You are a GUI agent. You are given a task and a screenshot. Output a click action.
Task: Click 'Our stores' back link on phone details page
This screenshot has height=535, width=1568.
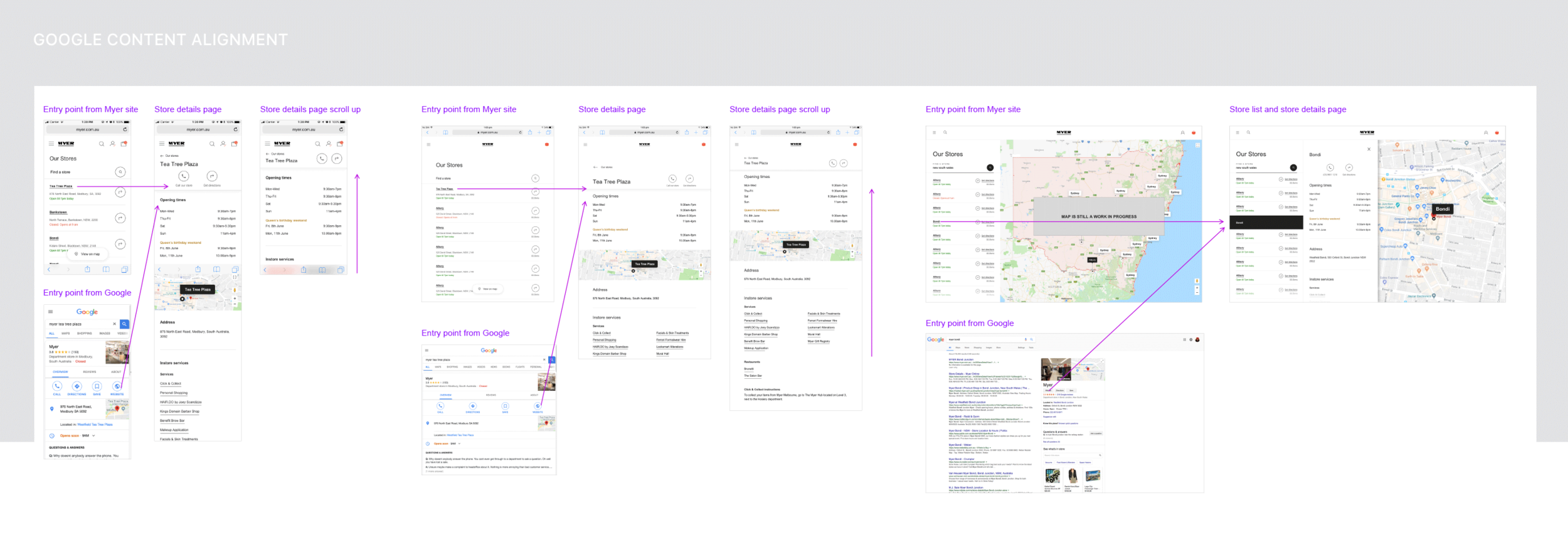point(169,156)
